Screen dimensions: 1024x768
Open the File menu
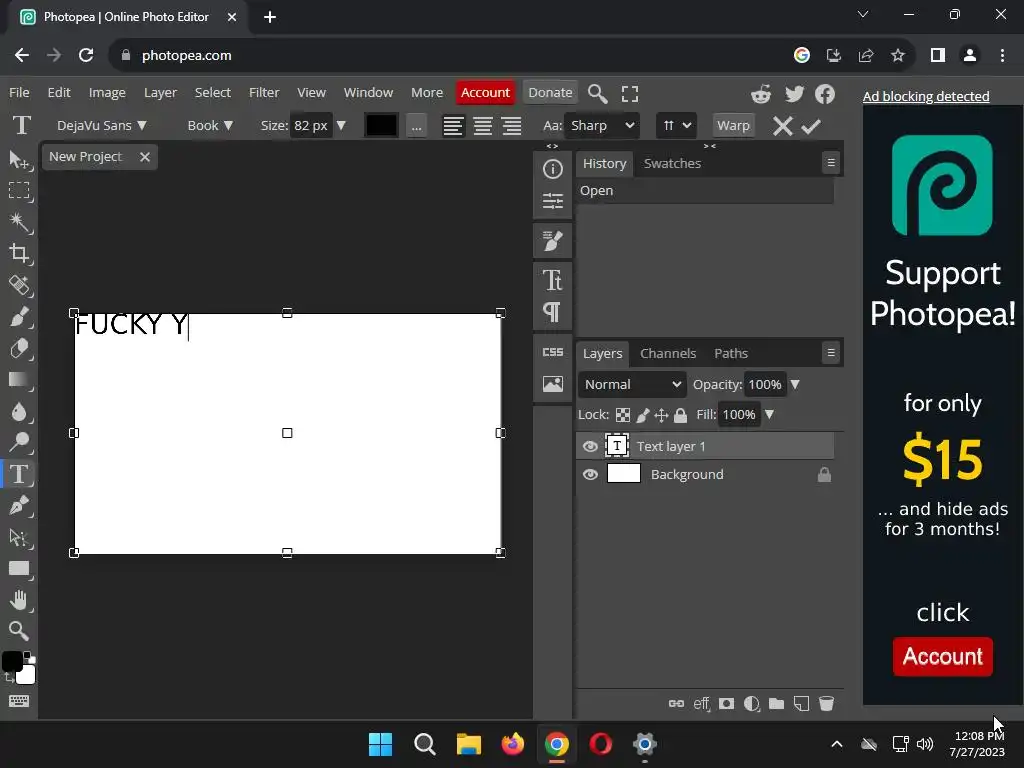point(19,93)
